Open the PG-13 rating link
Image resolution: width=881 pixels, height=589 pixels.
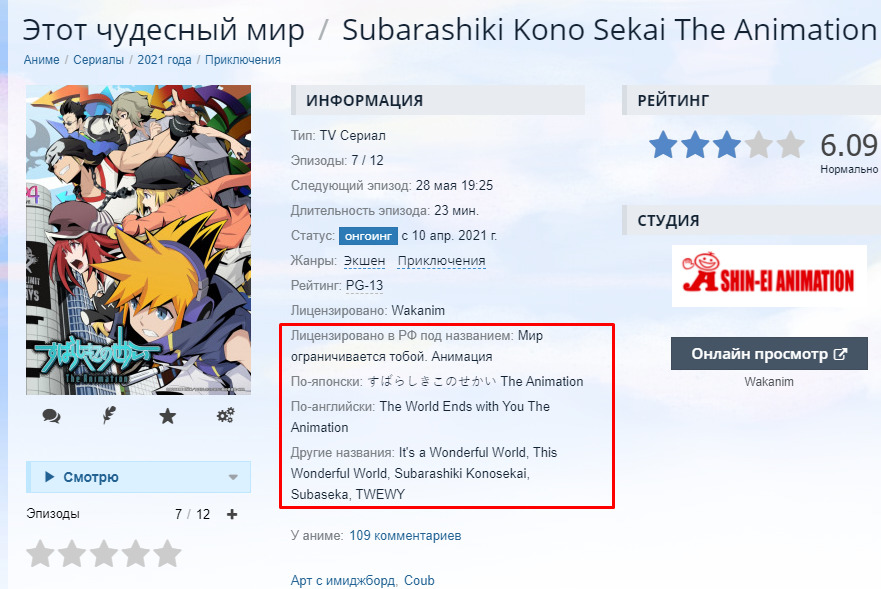(x=364, y=286)
